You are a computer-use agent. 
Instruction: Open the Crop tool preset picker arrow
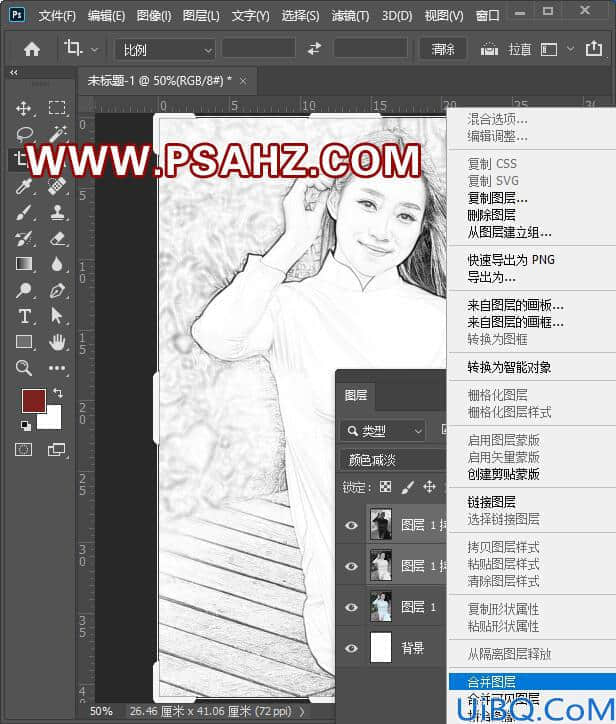(x=95, y=49)
